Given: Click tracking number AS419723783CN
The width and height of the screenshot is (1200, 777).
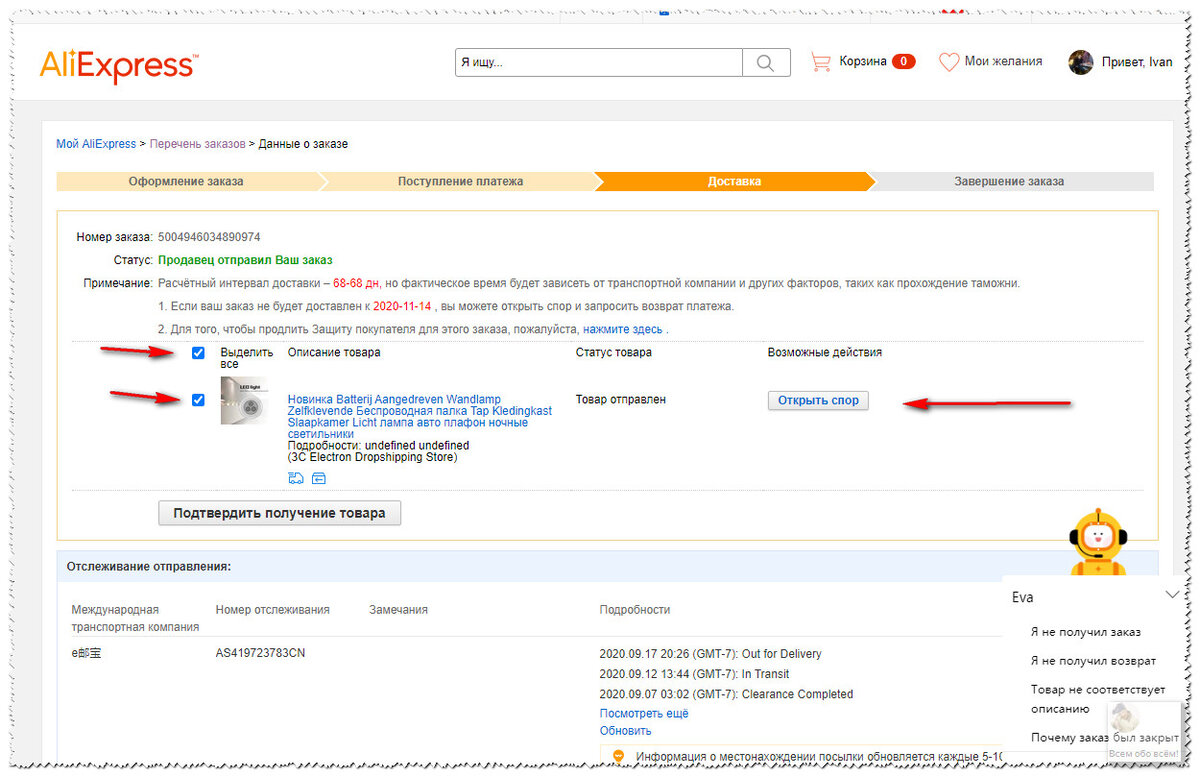Looking at the screenshot, I should coord(260,654).
